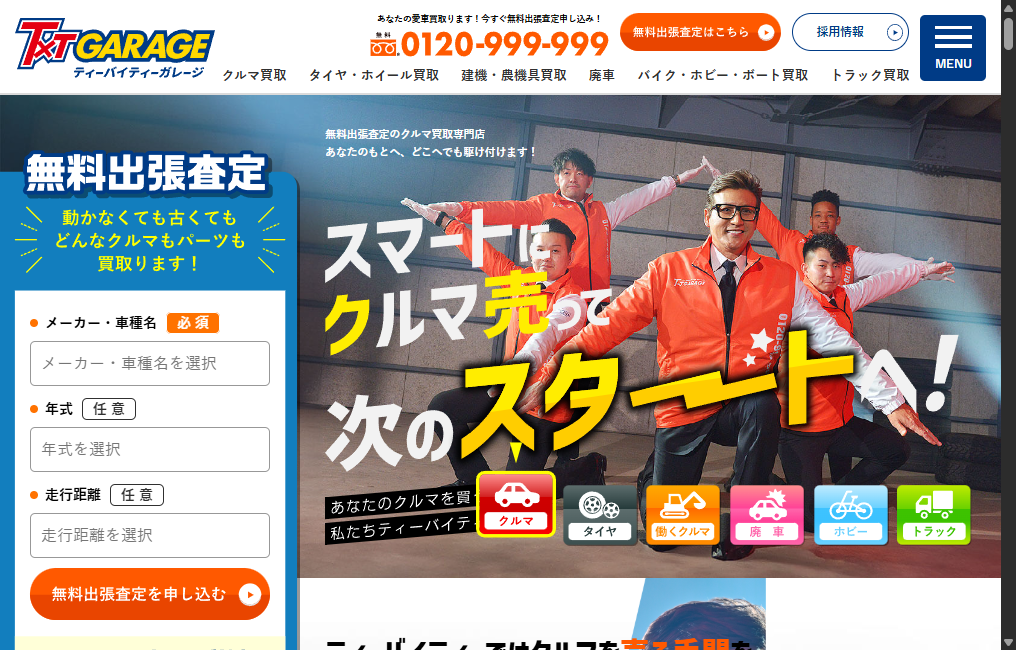Click the TxT GARAGE logo
The height and width of the screenshot is (650, 1016).
(115, 47)
